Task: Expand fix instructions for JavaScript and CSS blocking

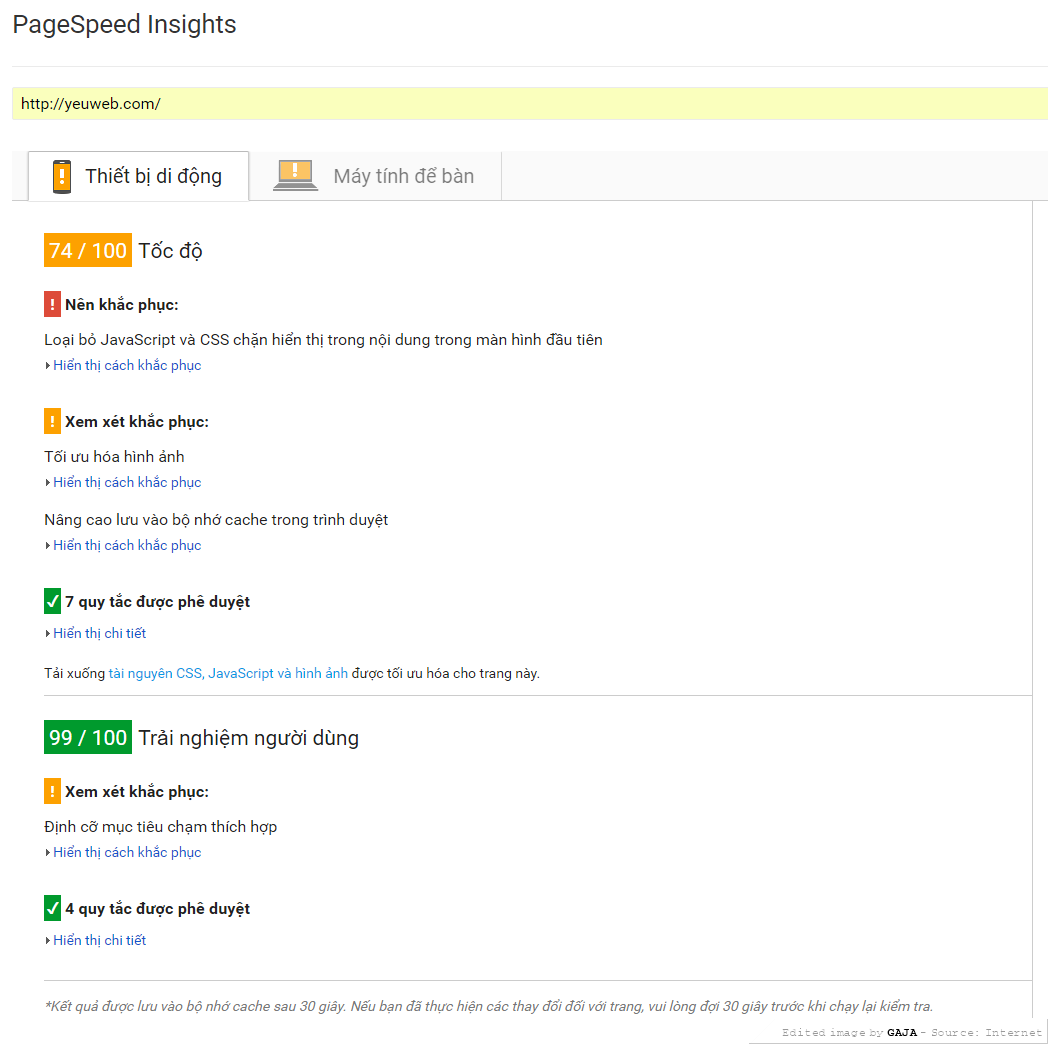Action: [127, 365]
